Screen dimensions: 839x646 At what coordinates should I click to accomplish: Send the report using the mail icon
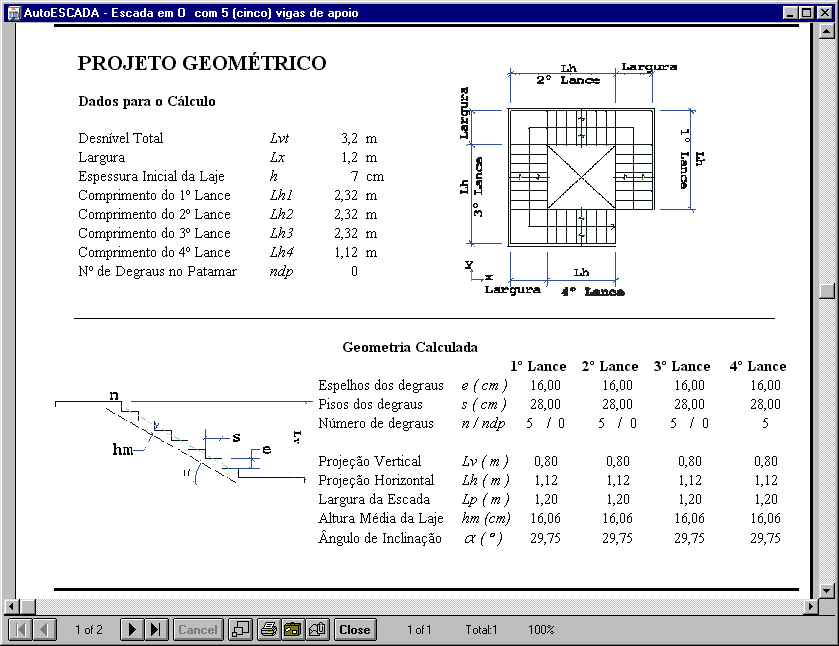pyautogui.click(x=318, y=630)
